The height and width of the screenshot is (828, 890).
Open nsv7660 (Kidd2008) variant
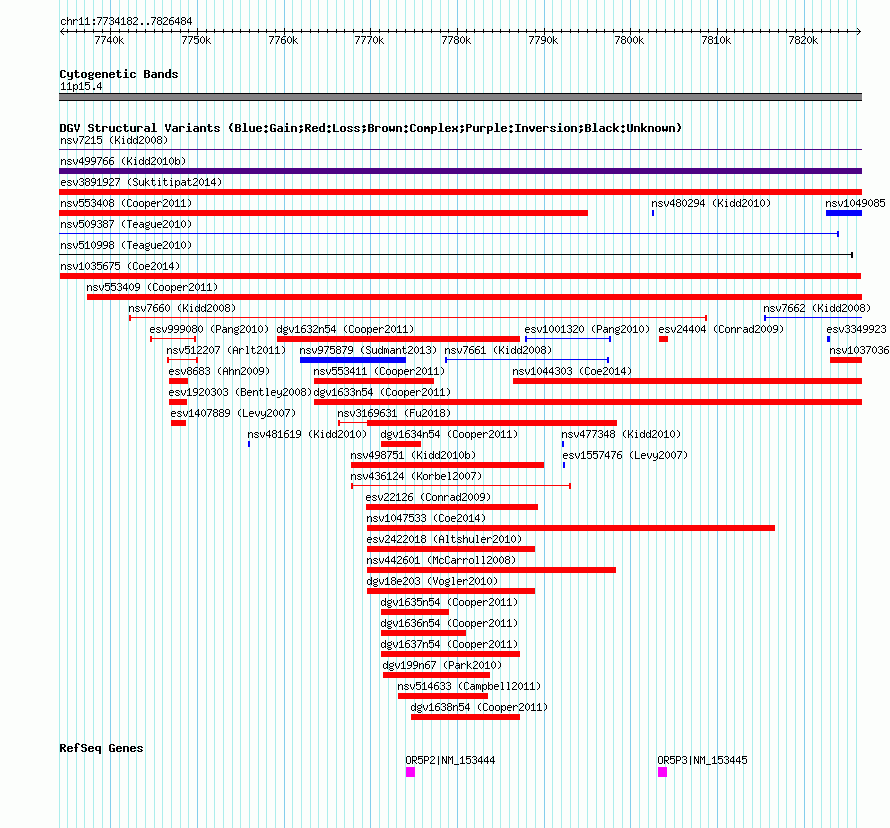click(x=182, y=308)
